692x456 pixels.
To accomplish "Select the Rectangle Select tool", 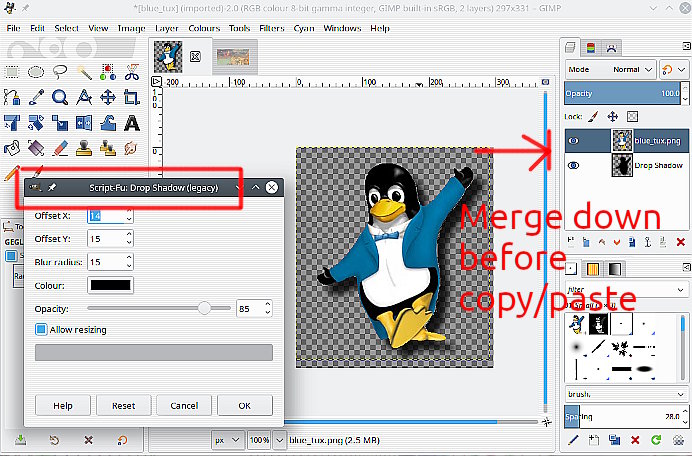I will coord(12,72).
